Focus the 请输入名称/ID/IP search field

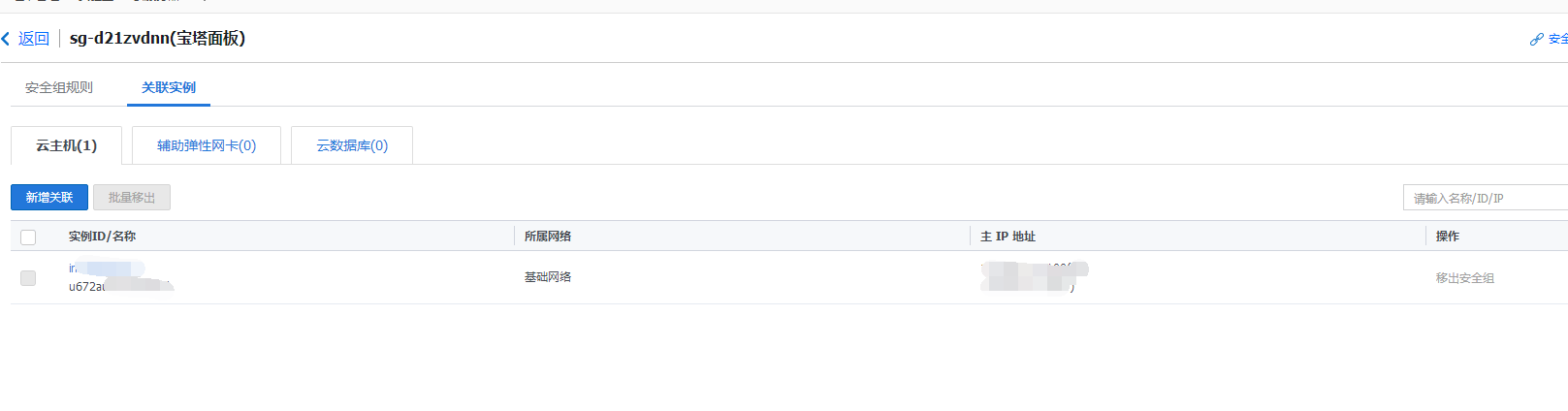coord(1486,198)
